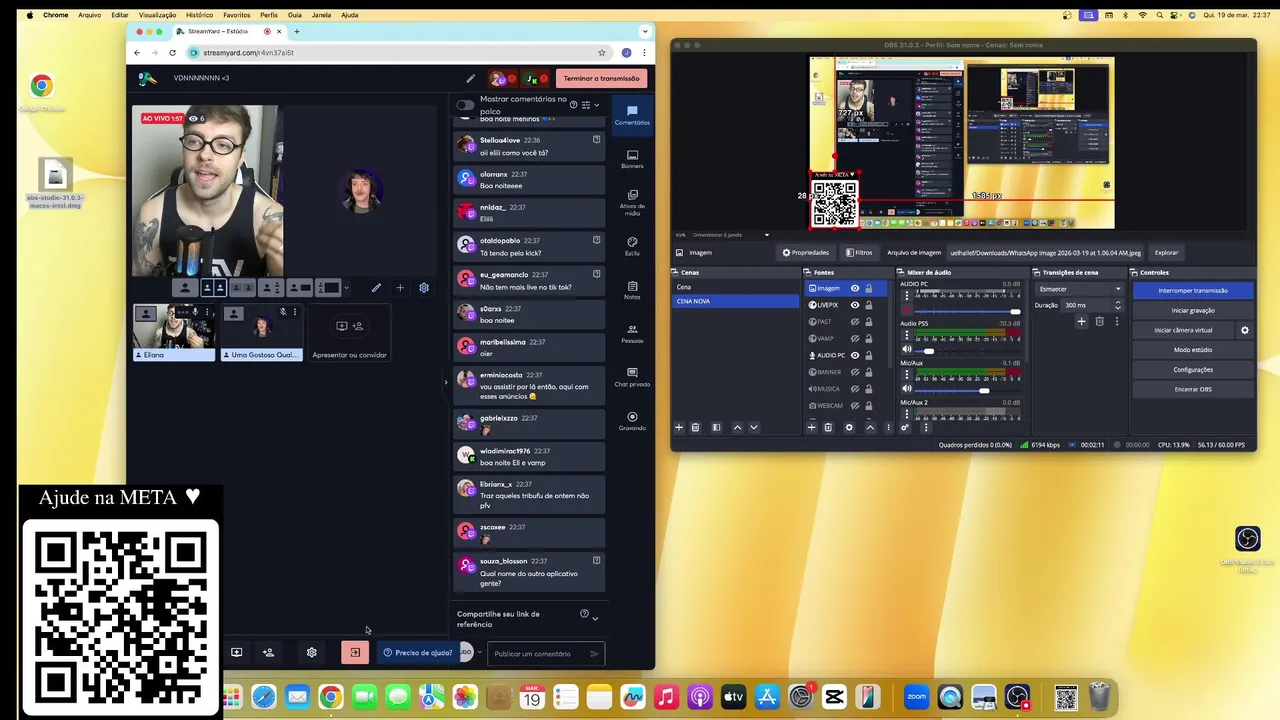Open Favoritos menu in menu bar
1280x720 pixels.
237,15
